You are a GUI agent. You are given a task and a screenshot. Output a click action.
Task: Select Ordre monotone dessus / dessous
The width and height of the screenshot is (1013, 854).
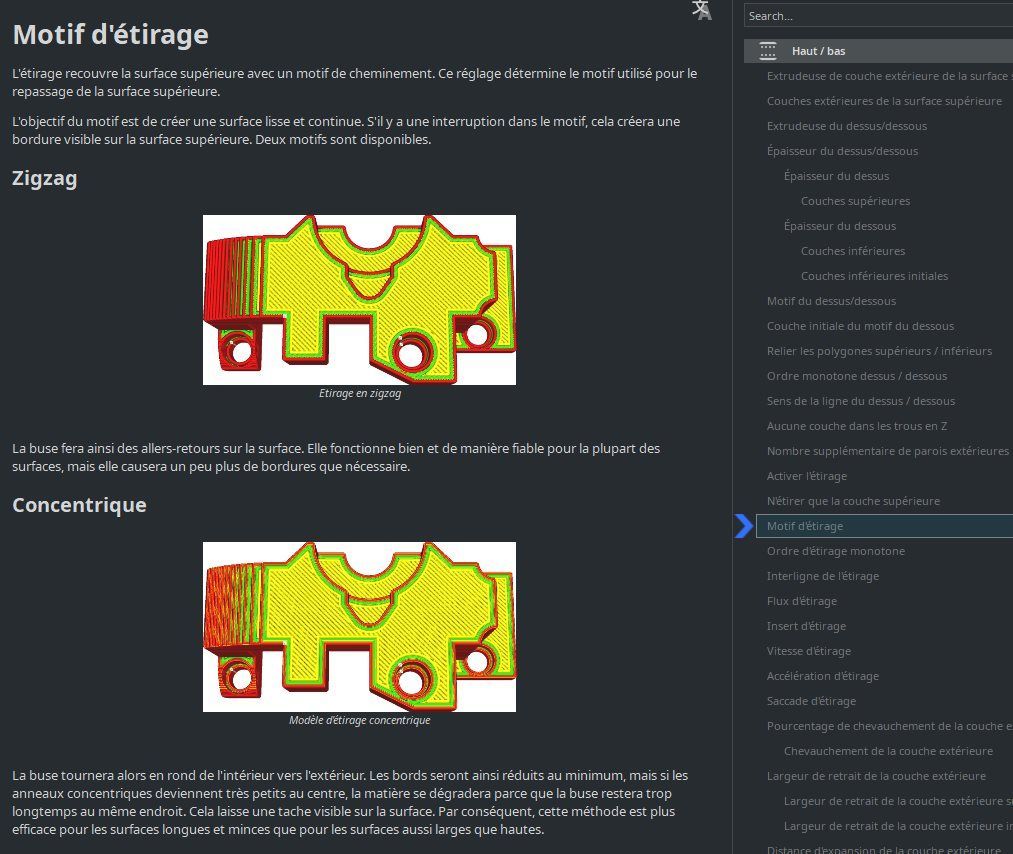(857, 376)
